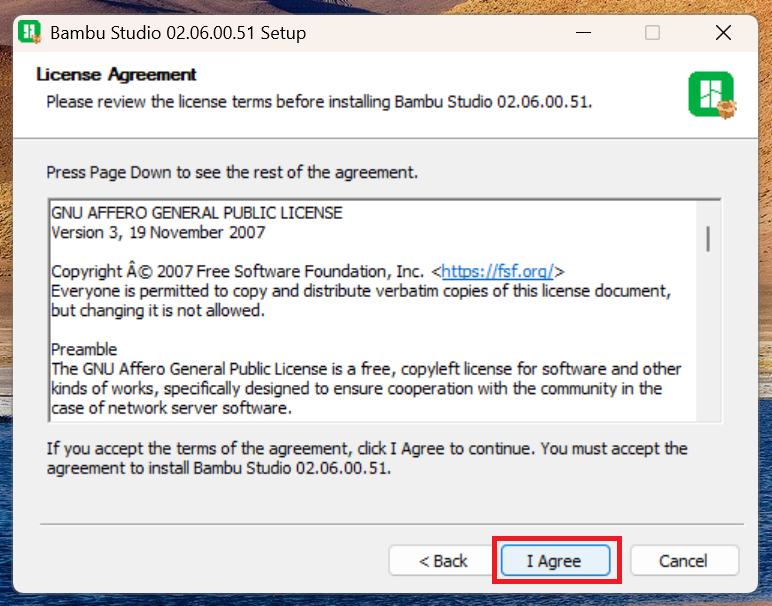Click the window title 'Bambu Studio 02.06.00.51 Setup'
This screenshot has width=772, height=606.
pos(178,33)
